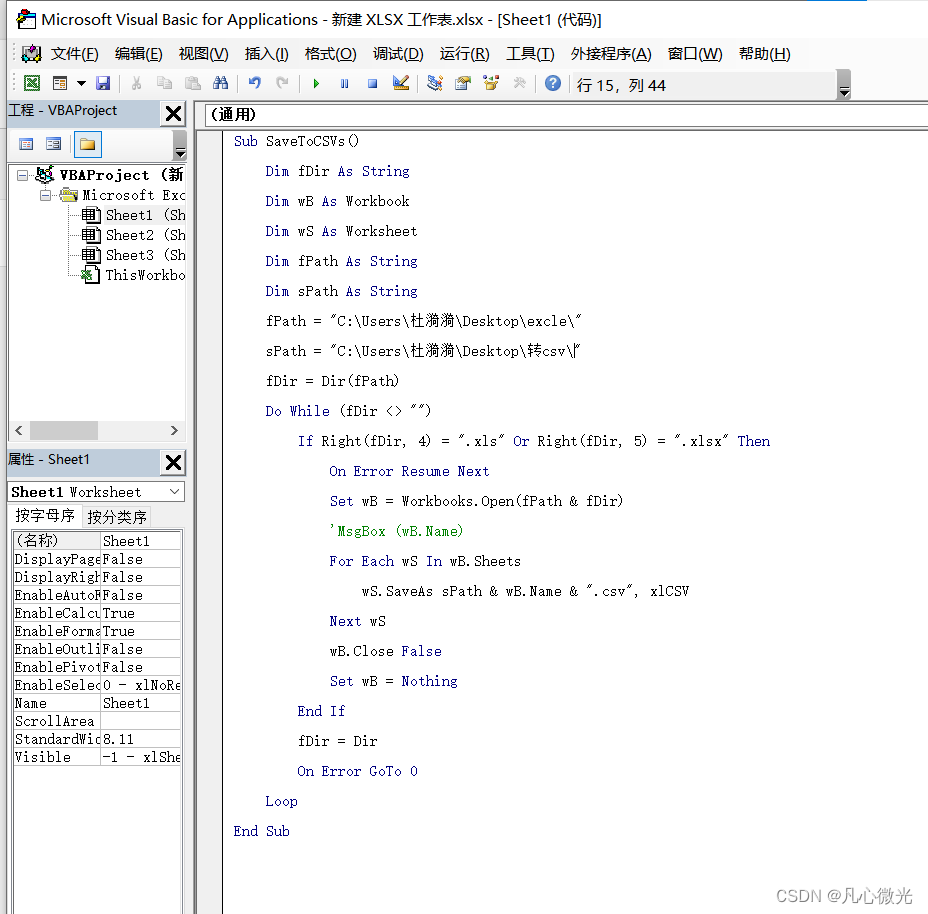Close the 属性 properties panel

tap(172, 462)
